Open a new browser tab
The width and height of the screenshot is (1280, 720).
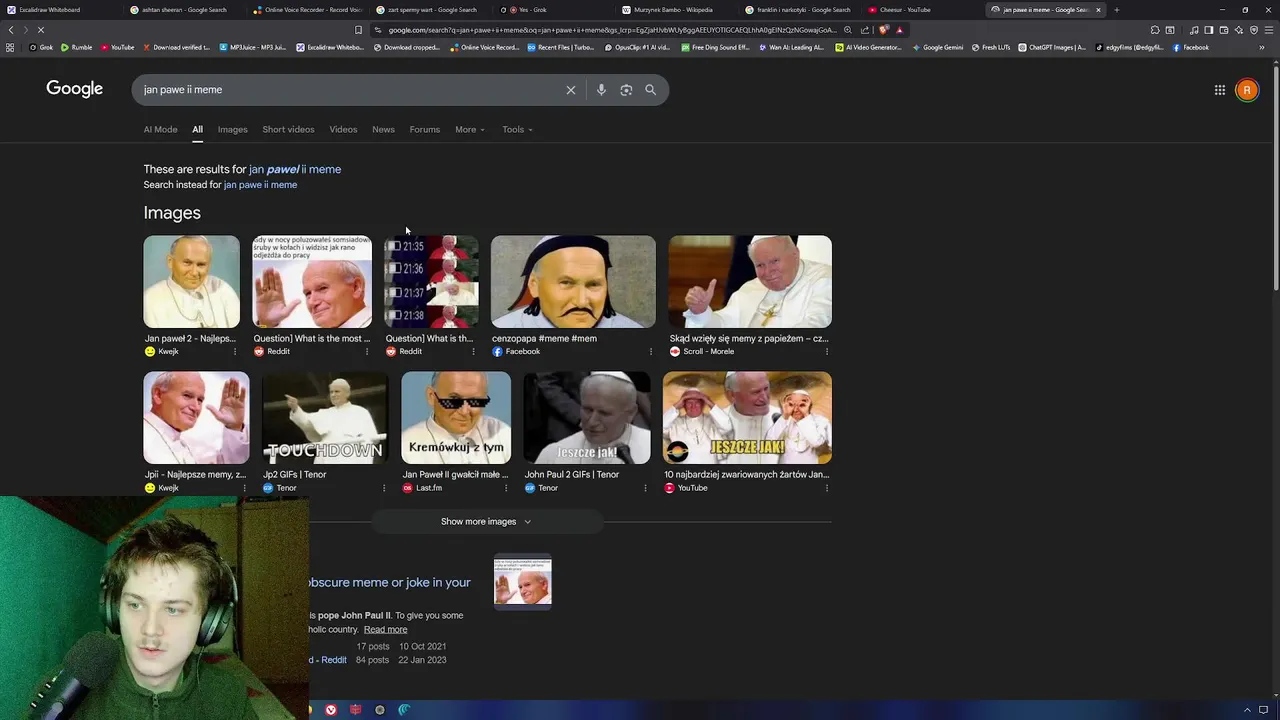coord(1116,10)
